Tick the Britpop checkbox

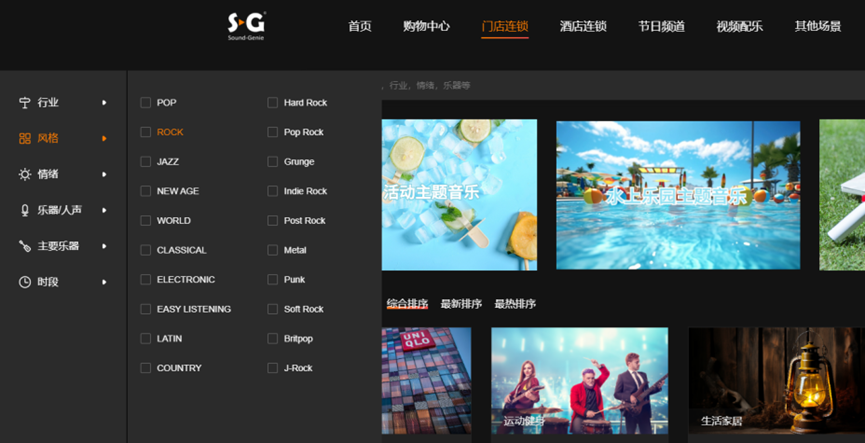coord(273,339)
